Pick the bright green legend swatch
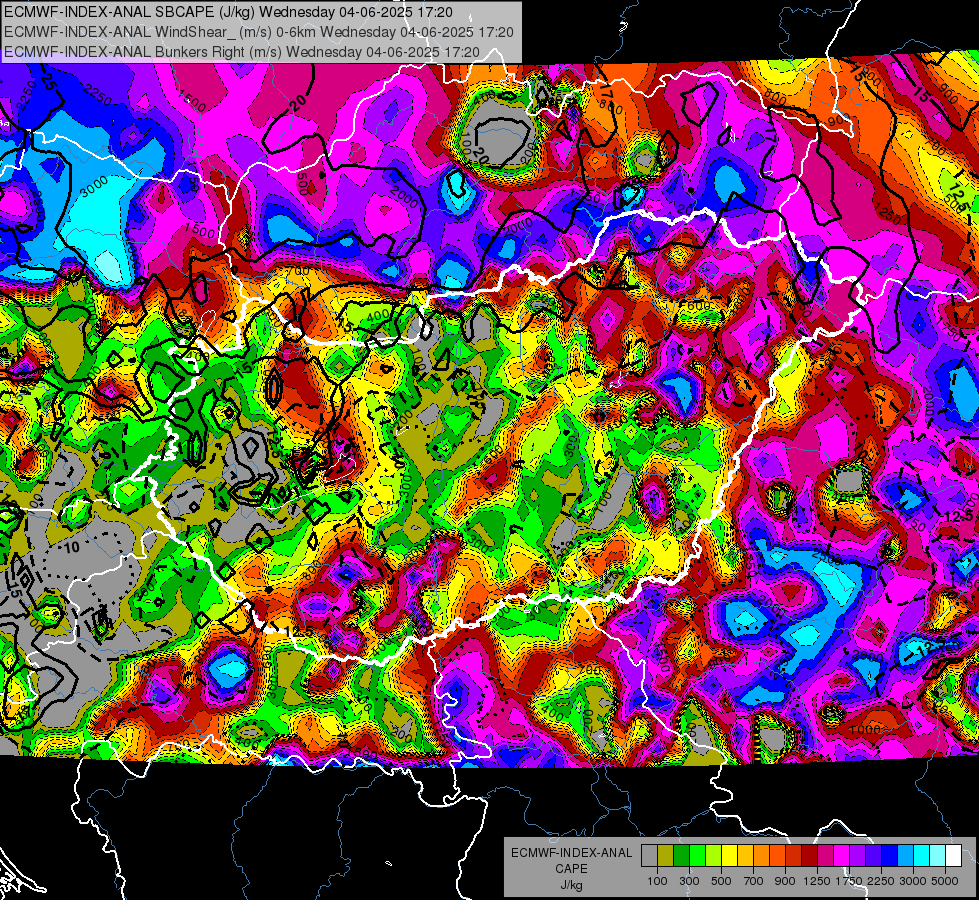 click(697, 856)
